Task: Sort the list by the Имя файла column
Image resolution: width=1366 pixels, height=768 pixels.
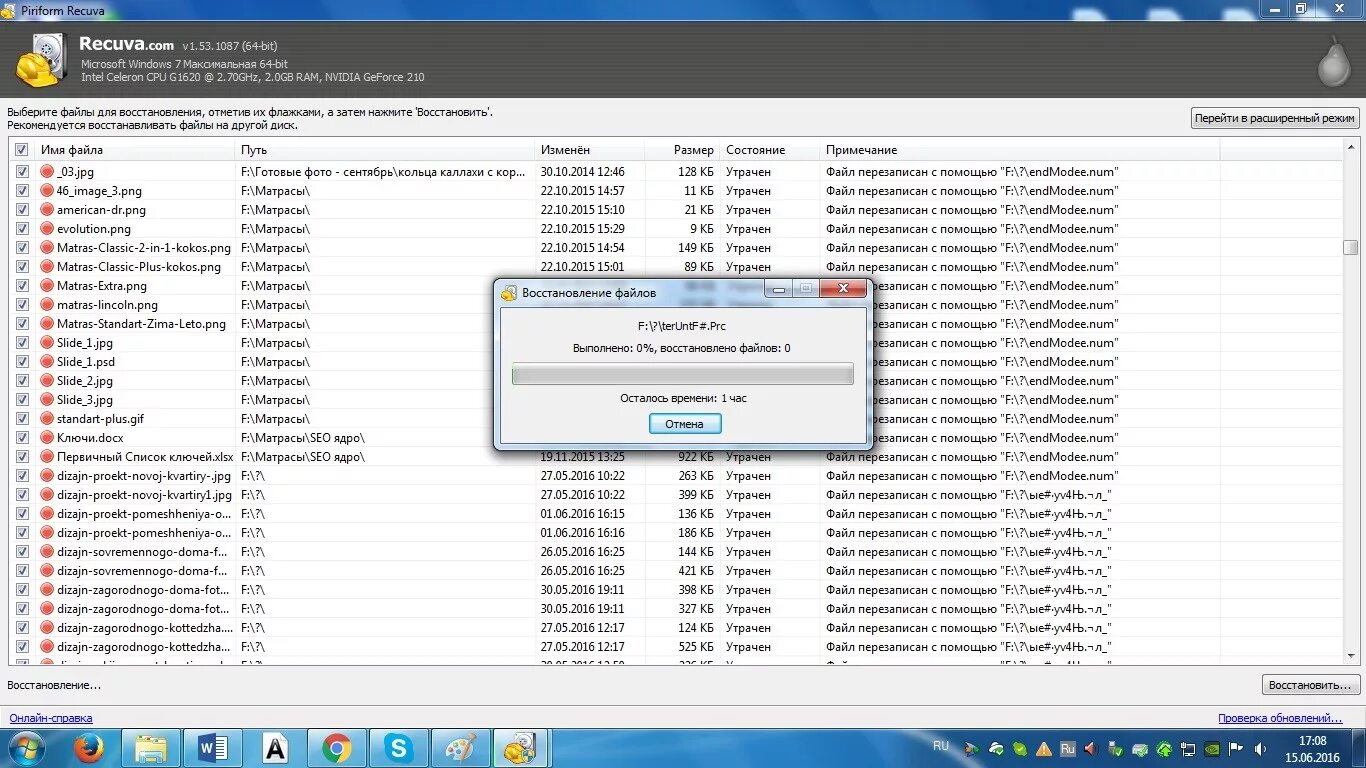Action: tap(135, 150)
